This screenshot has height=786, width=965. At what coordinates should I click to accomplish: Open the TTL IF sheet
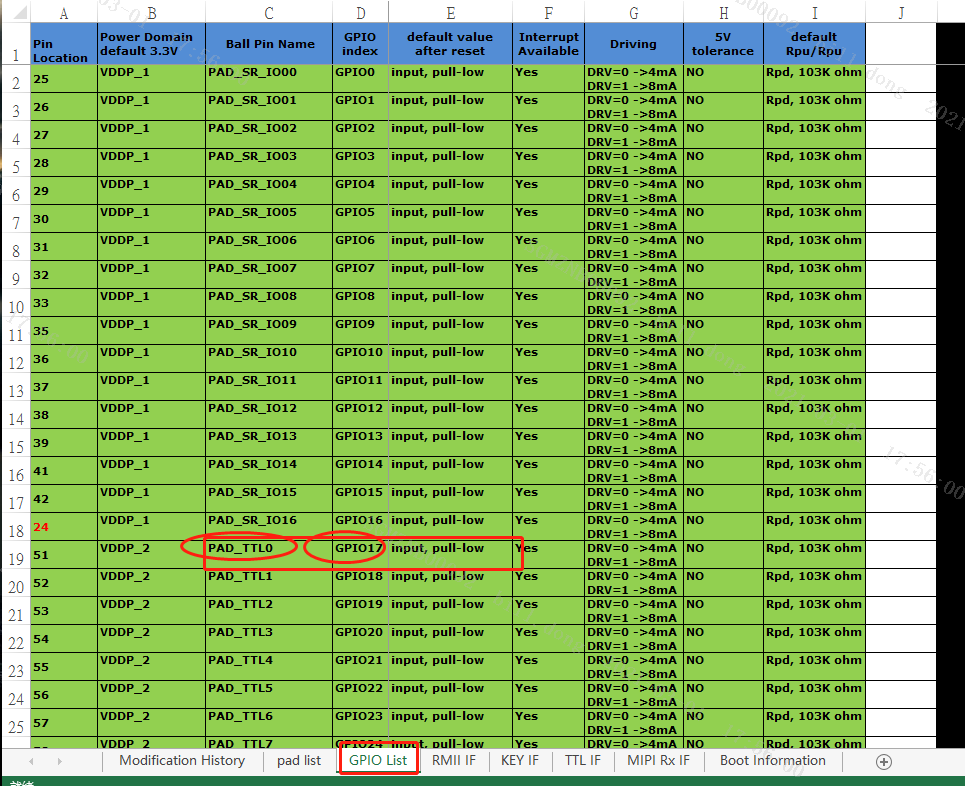(582, 760)
